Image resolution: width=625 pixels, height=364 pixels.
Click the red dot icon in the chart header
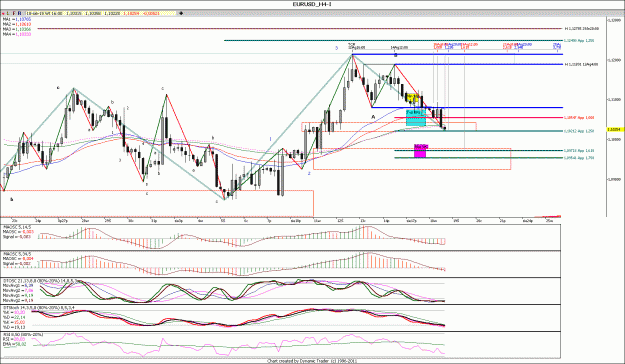point(3,13)
